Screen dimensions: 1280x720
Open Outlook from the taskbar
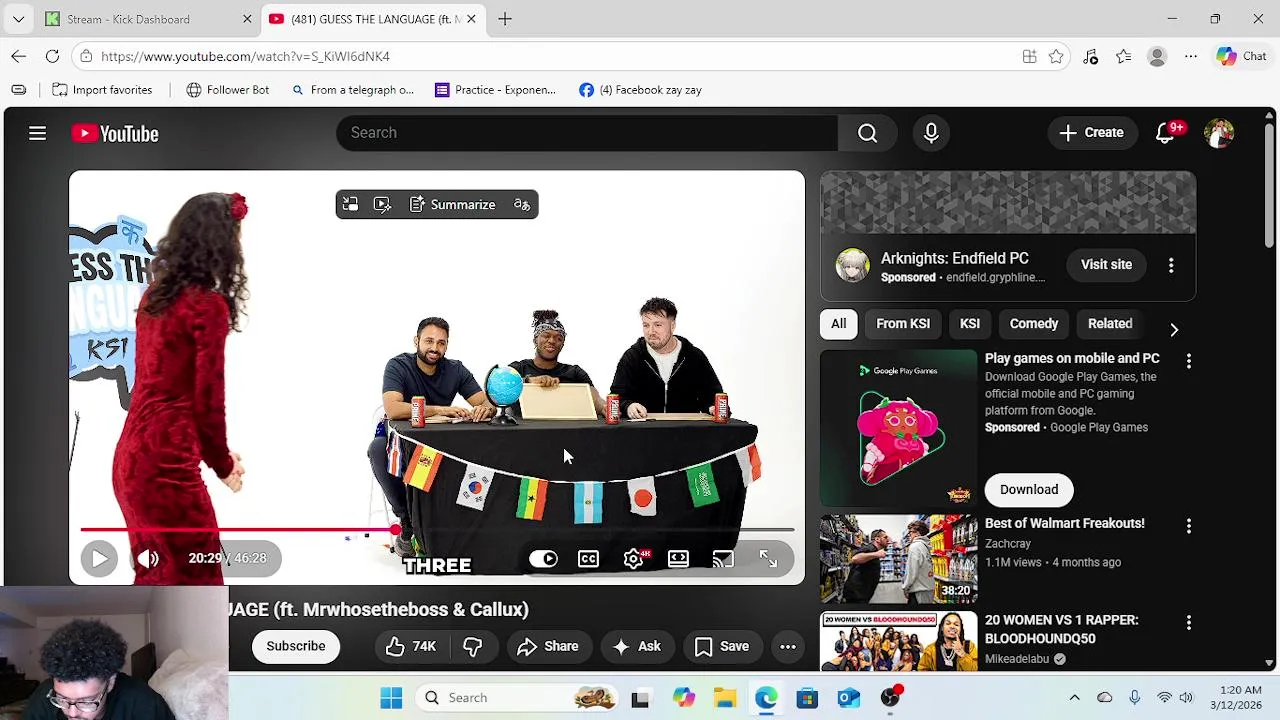[x=848, y=698]
